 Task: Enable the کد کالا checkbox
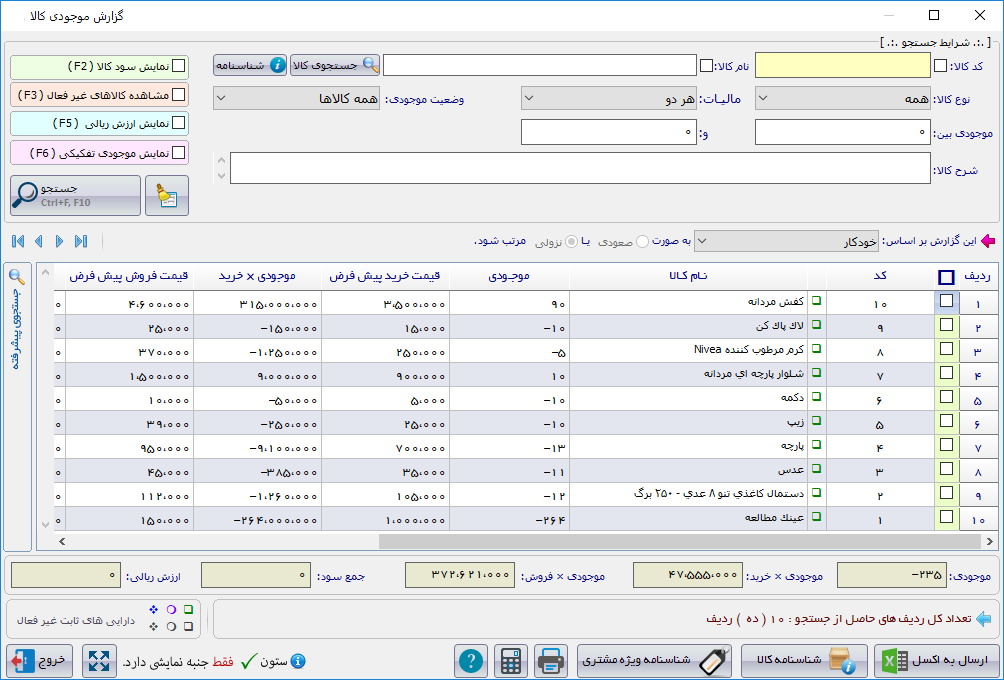(940, 66)
